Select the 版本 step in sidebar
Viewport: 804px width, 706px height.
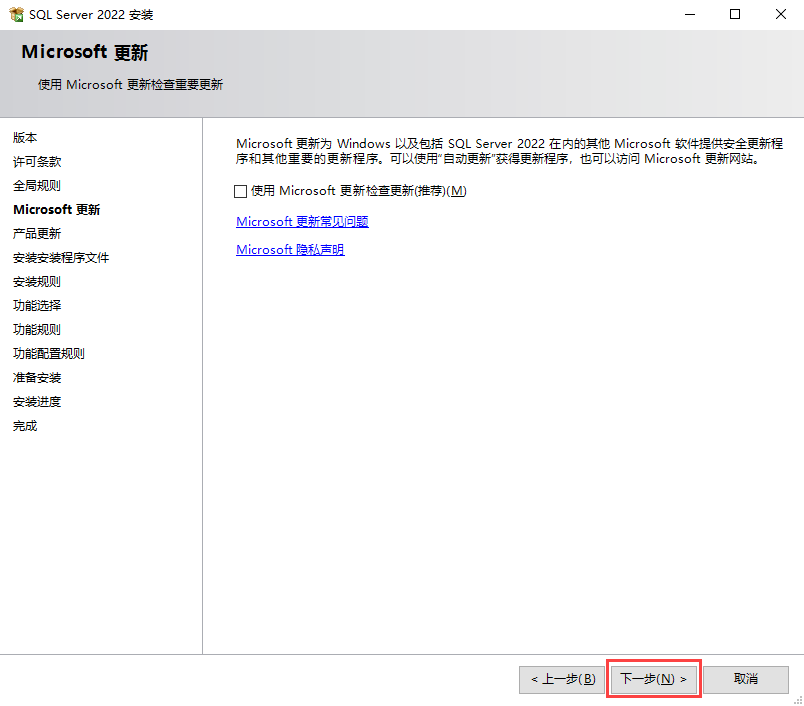[x=25, y=138]
